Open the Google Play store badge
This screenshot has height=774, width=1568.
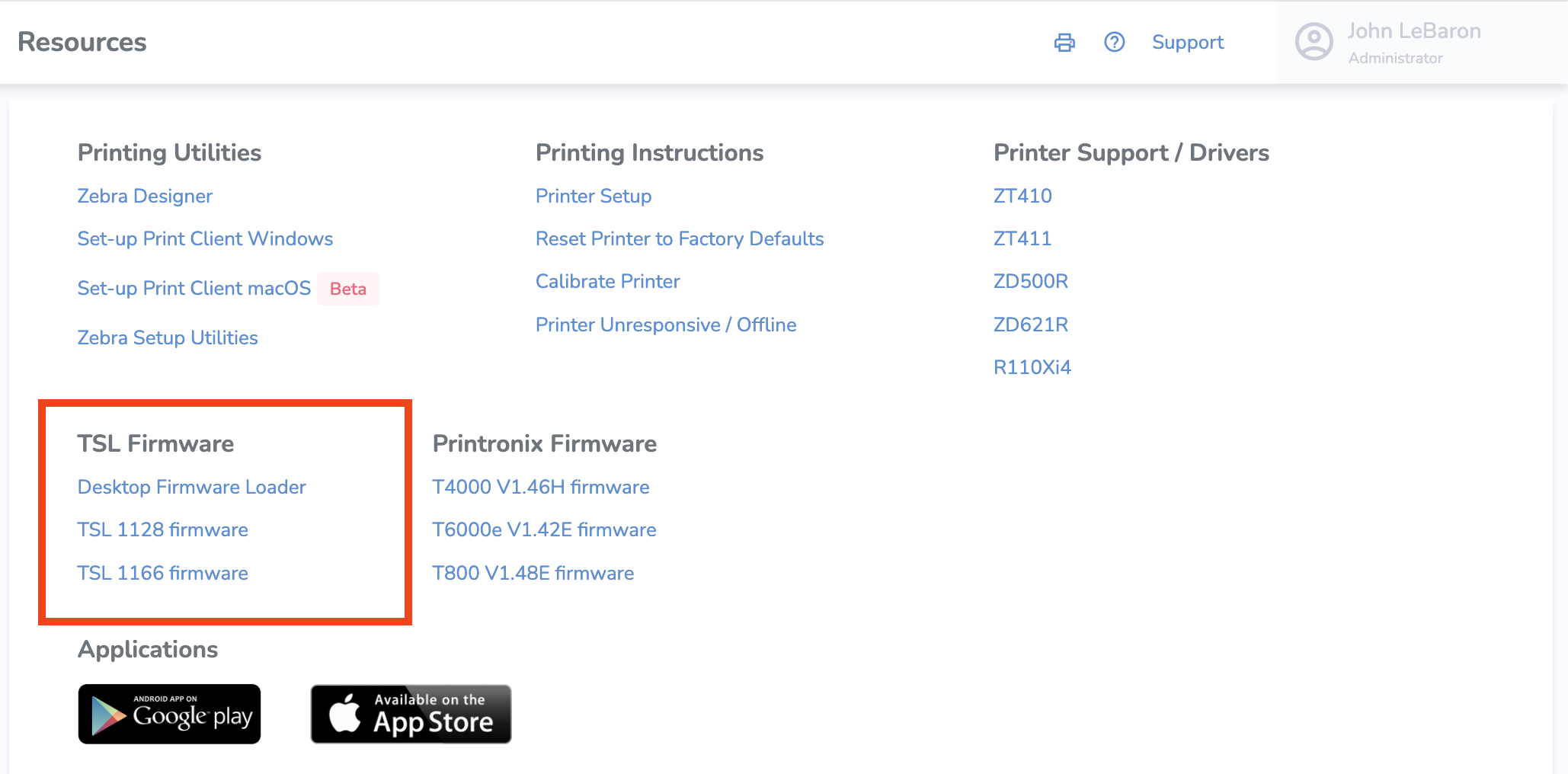(x=169, y=714)
